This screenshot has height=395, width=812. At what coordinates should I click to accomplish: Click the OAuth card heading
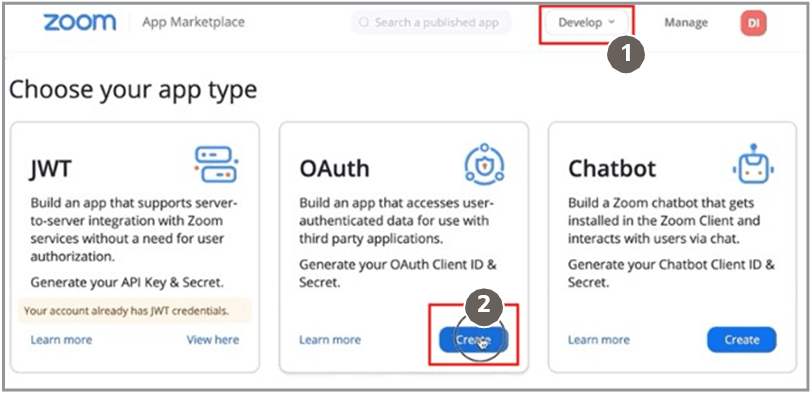click(335, 169)
